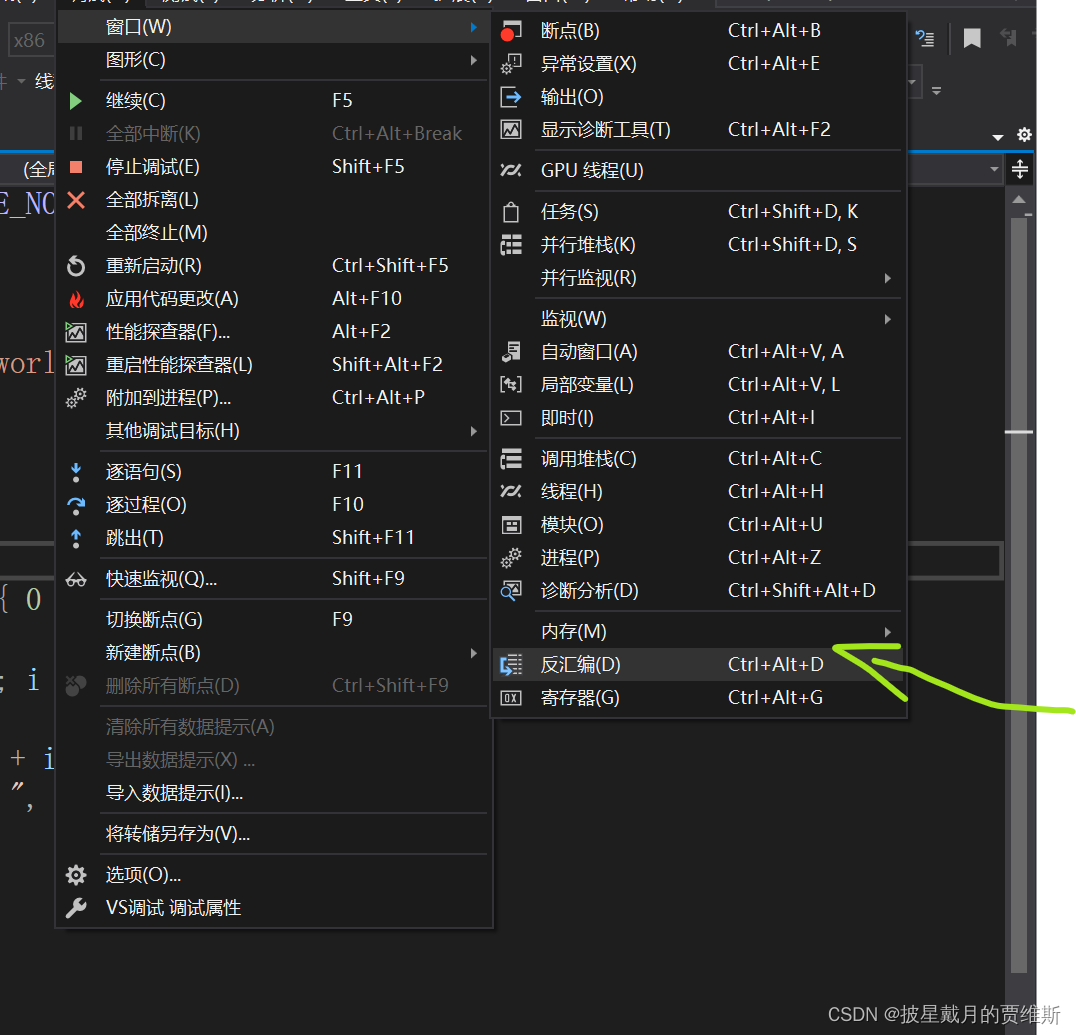Click the Restart circular arrow icon
The image size is (1076, 1035).
75,266
